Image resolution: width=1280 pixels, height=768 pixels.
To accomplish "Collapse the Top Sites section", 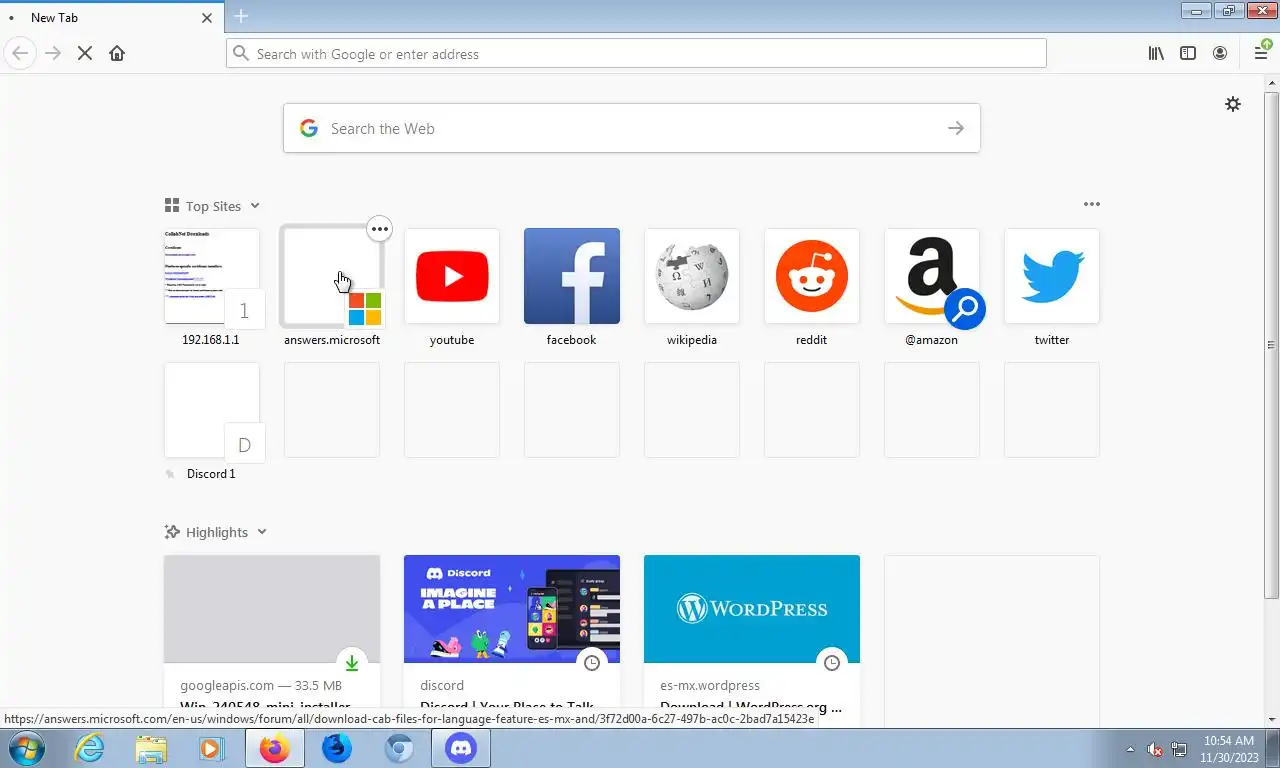I will tap(212, 206).
